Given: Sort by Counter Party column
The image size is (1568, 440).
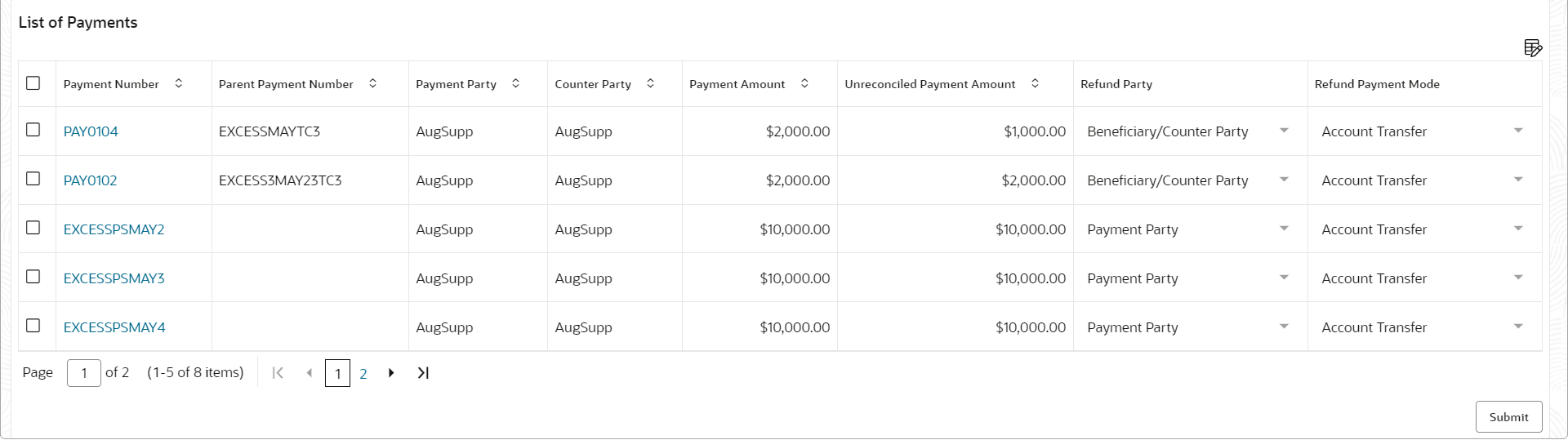Looking at the screenshot, I should click(x=651, y=83).
